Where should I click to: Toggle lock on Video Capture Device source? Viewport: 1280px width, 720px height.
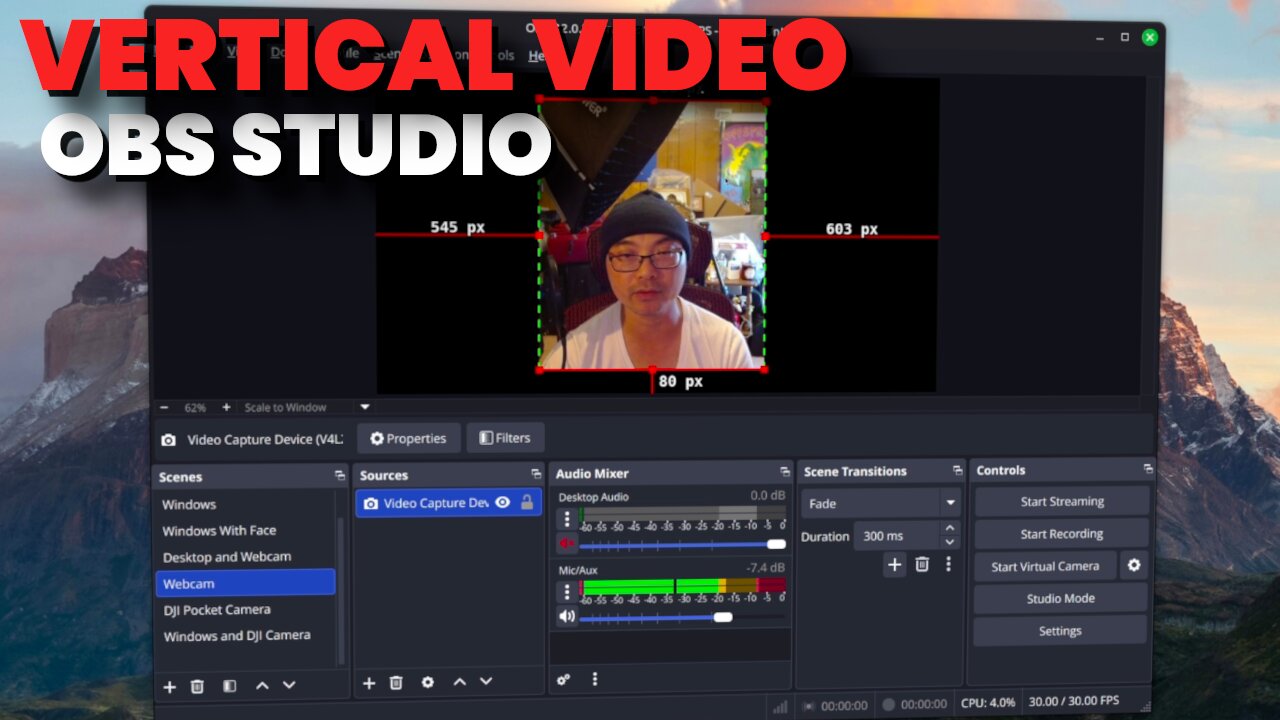coord(528,503)
